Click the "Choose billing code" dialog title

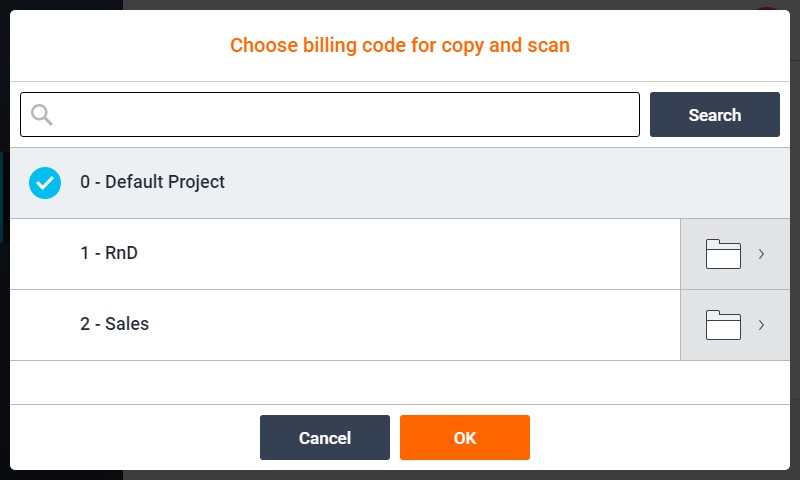[400, 45]
